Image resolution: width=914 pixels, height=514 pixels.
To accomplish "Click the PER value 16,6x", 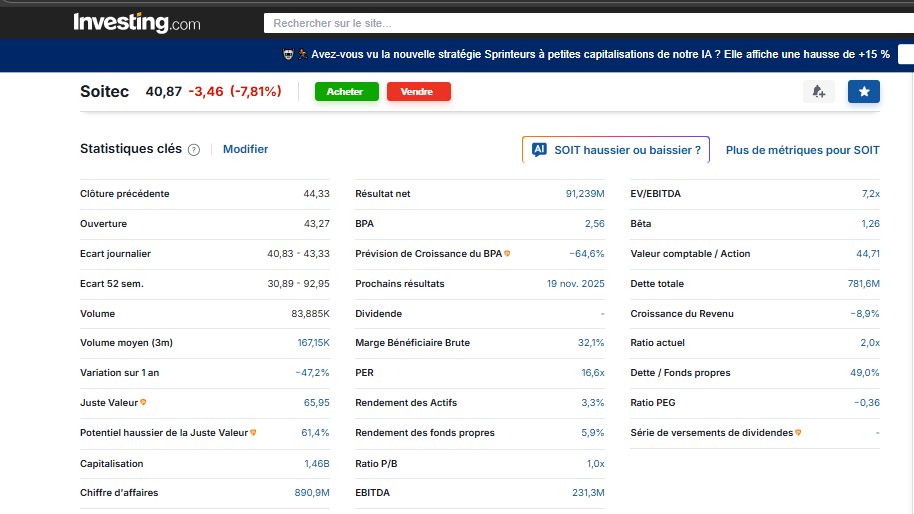I will pyautogui.click(x=593, y=372).
